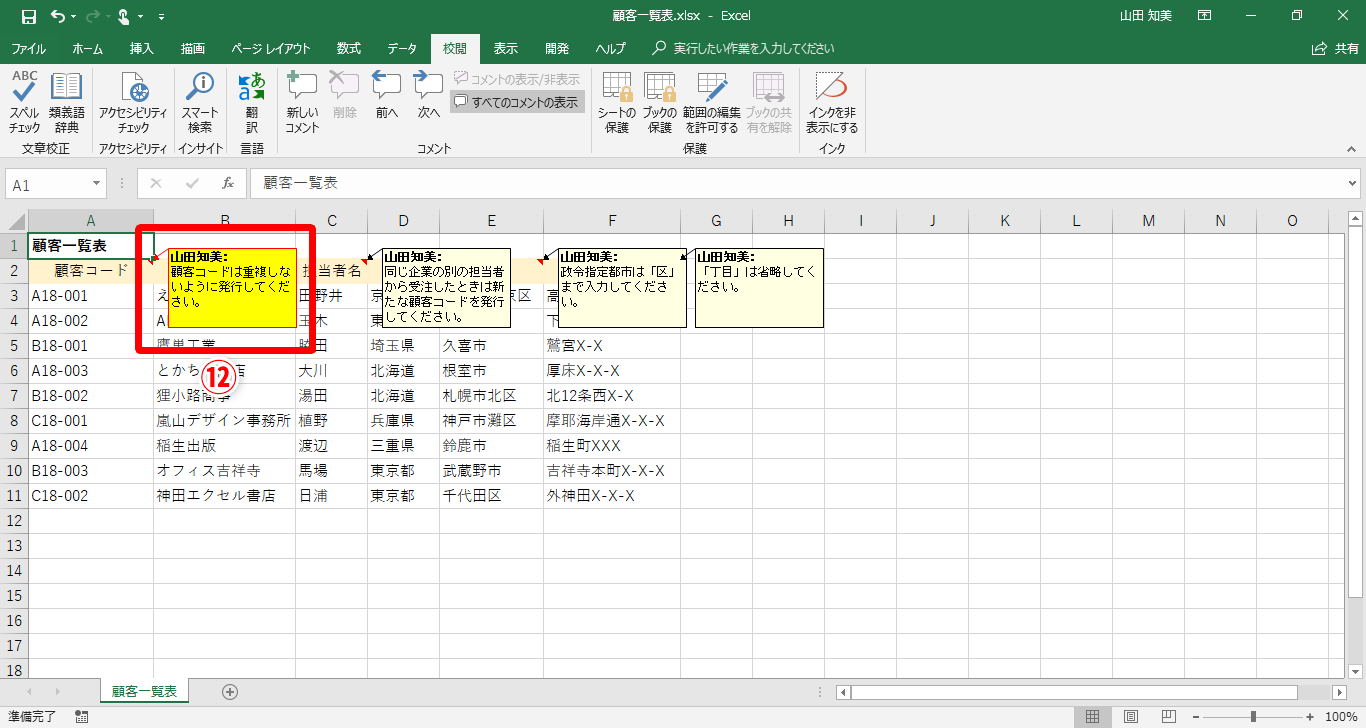The width and height of the screenshot is (1366, 728).
Task: Switch to the ページ レイアウト tab
Action: (x=270, y=49)
